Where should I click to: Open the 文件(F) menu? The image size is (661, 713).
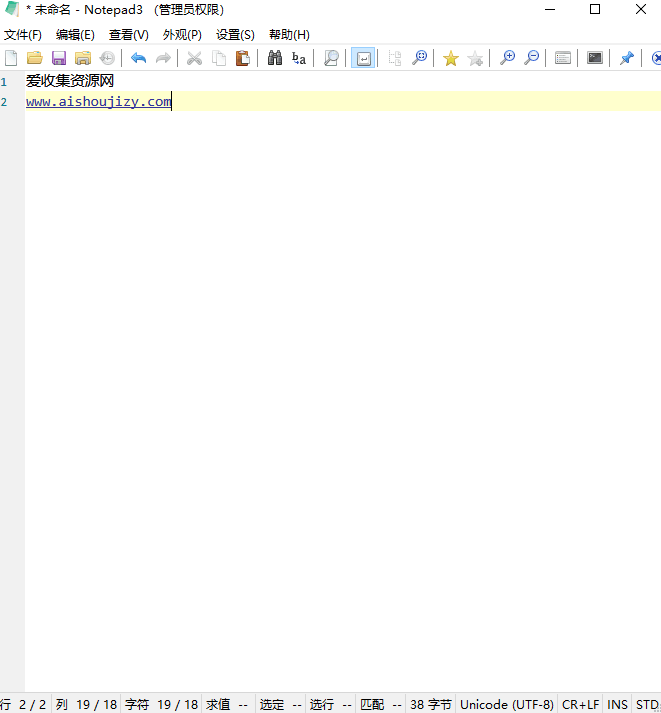pyautogui.click(x=23, y=35)
